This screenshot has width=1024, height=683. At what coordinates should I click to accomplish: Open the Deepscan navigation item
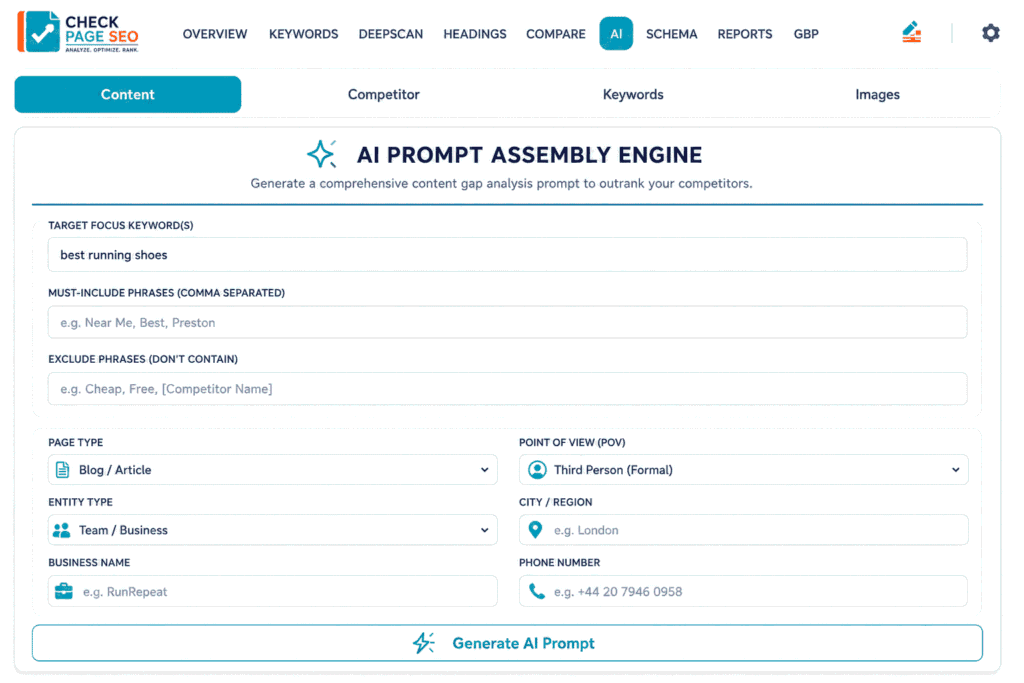pos(391,34)
